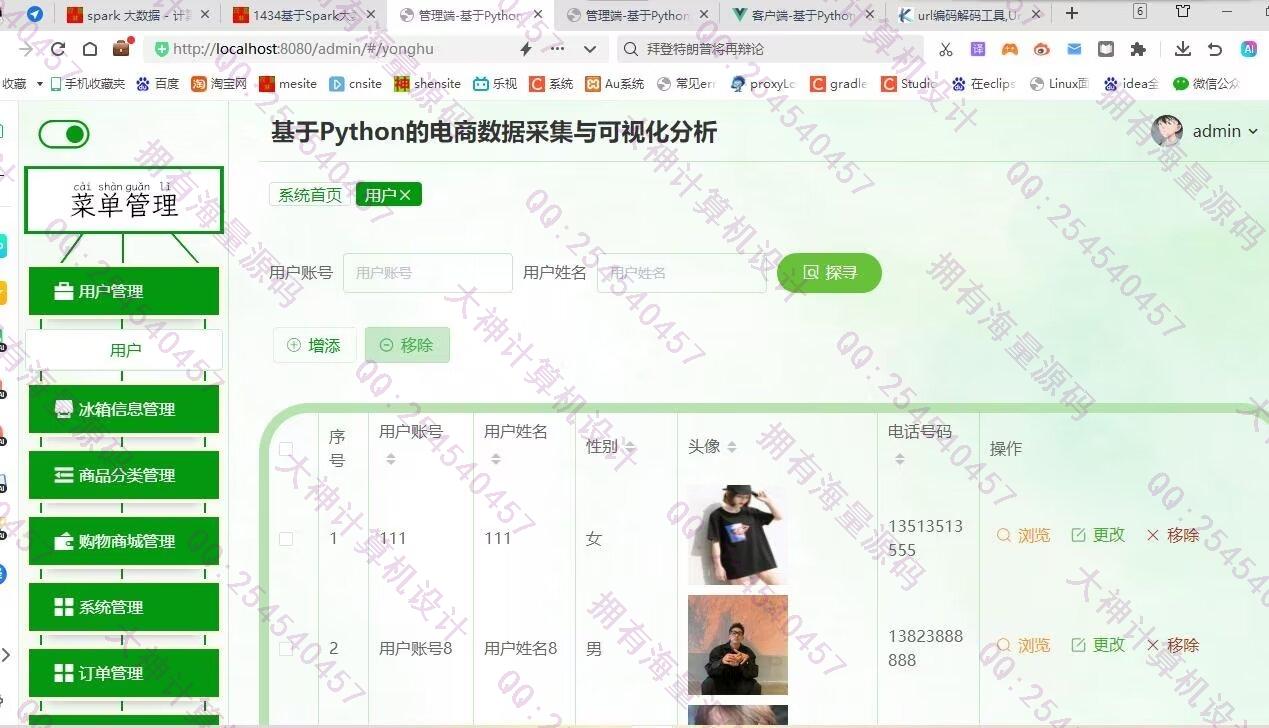
Task: Click the forward navigation arrow
Action: 26,49
